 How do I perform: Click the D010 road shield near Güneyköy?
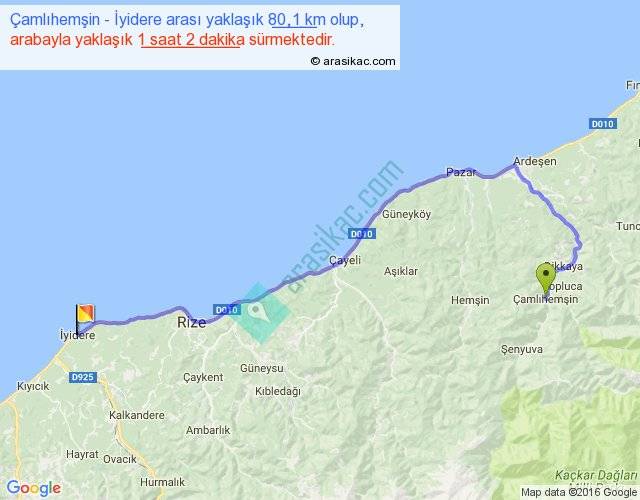click(363, 233)
